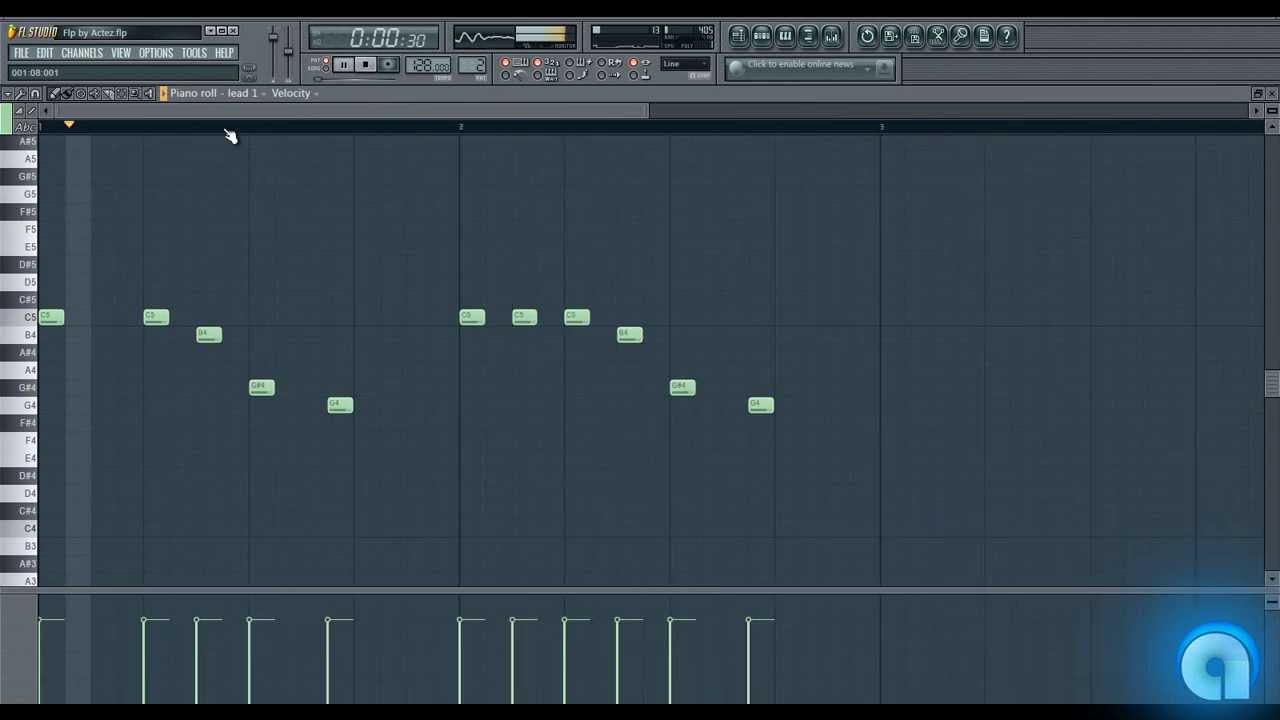Open the browser panel icon
This screenshot has width=1280, height=720.
[808, 36]
